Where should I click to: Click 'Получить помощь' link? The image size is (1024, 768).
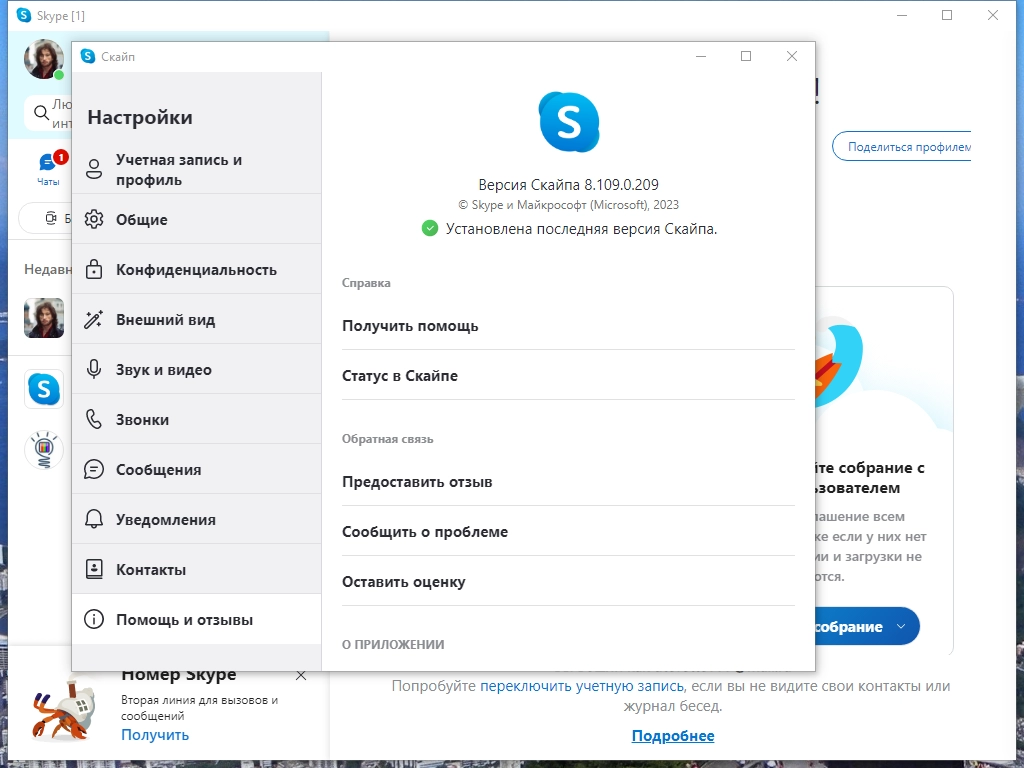click(x=568, y=325)
